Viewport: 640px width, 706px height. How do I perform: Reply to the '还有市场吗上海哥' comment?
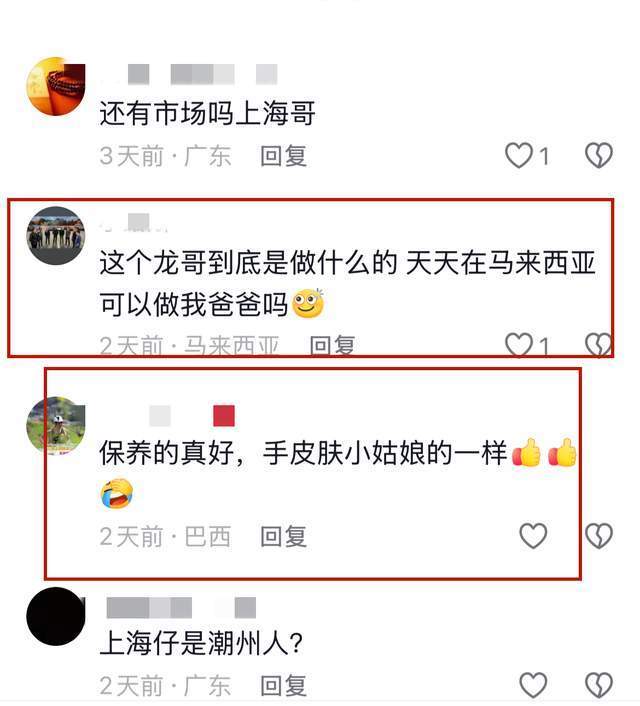tap(284, 156)
